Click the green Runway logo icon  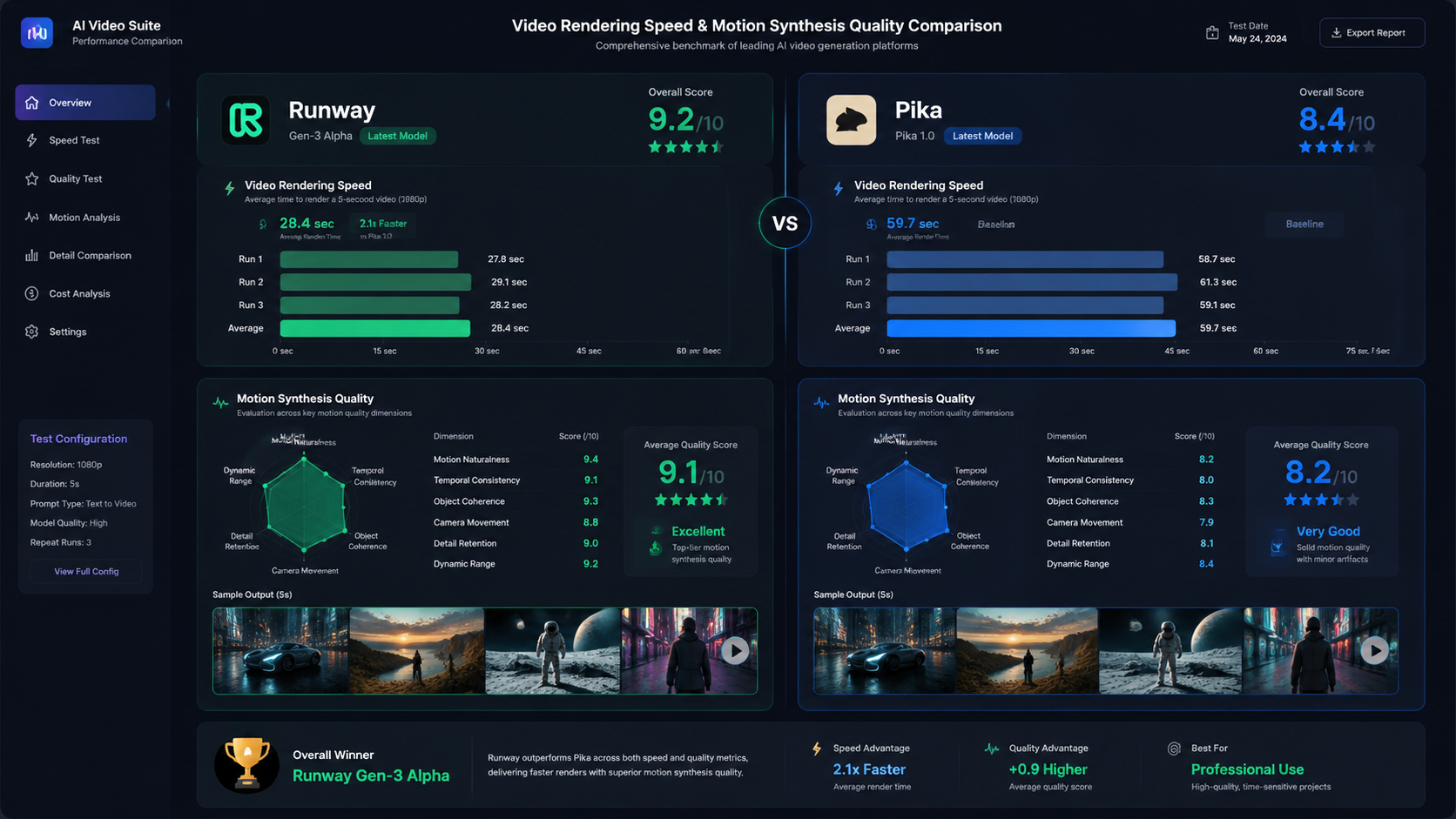tap(245, 120)
